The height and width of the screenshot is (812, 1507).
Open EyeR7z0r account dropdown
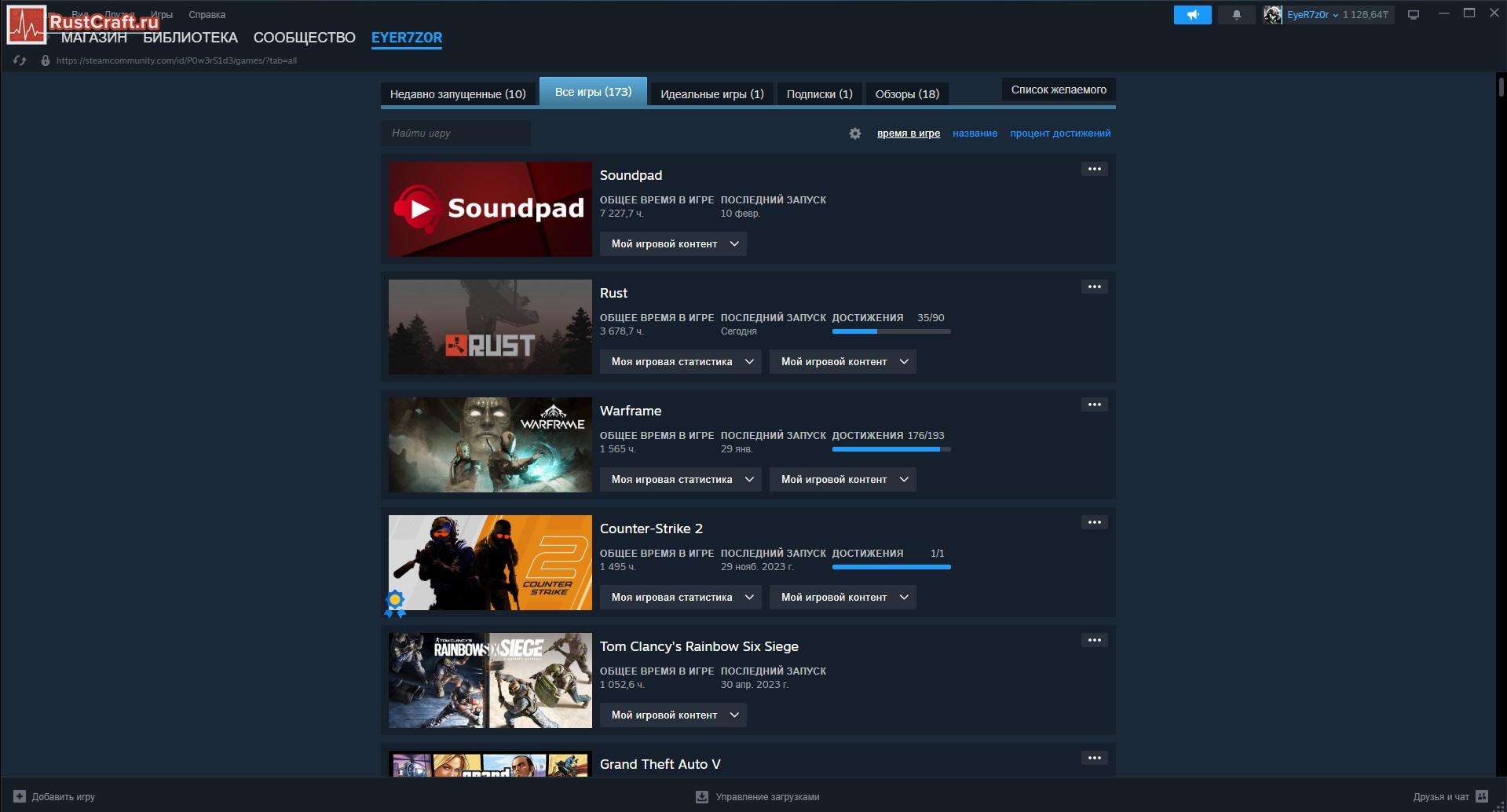(1312, 15)
